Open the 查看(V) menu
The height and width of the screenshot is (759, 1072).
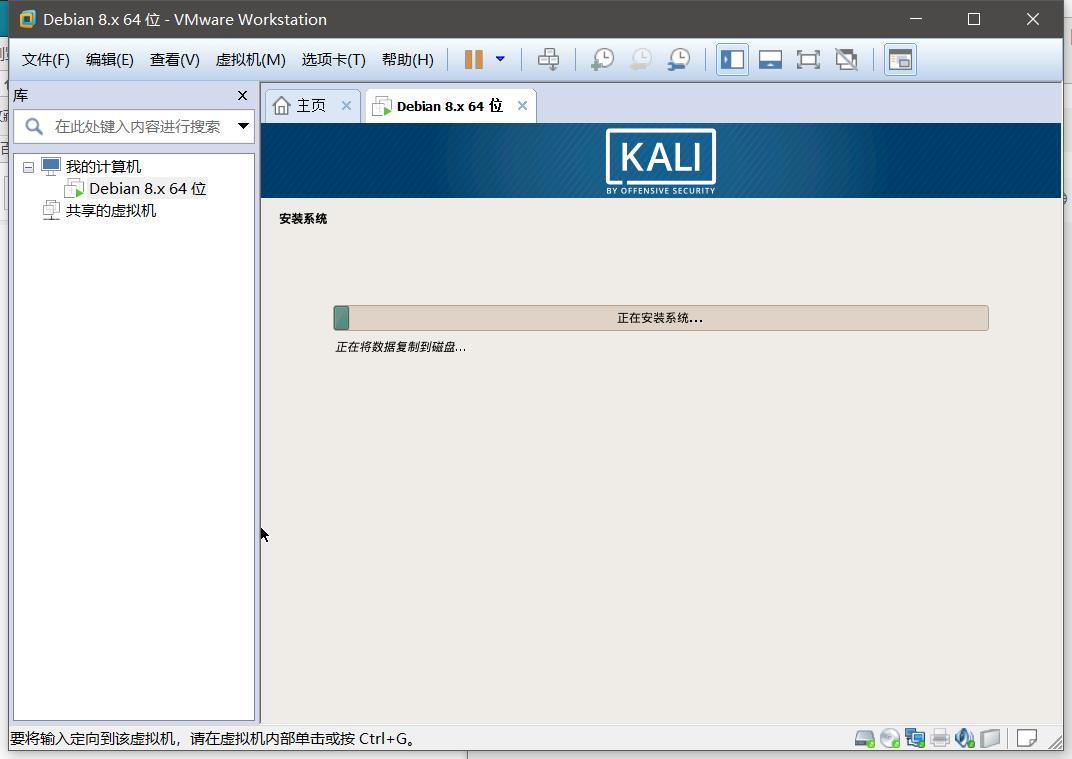tap(174, 60)
